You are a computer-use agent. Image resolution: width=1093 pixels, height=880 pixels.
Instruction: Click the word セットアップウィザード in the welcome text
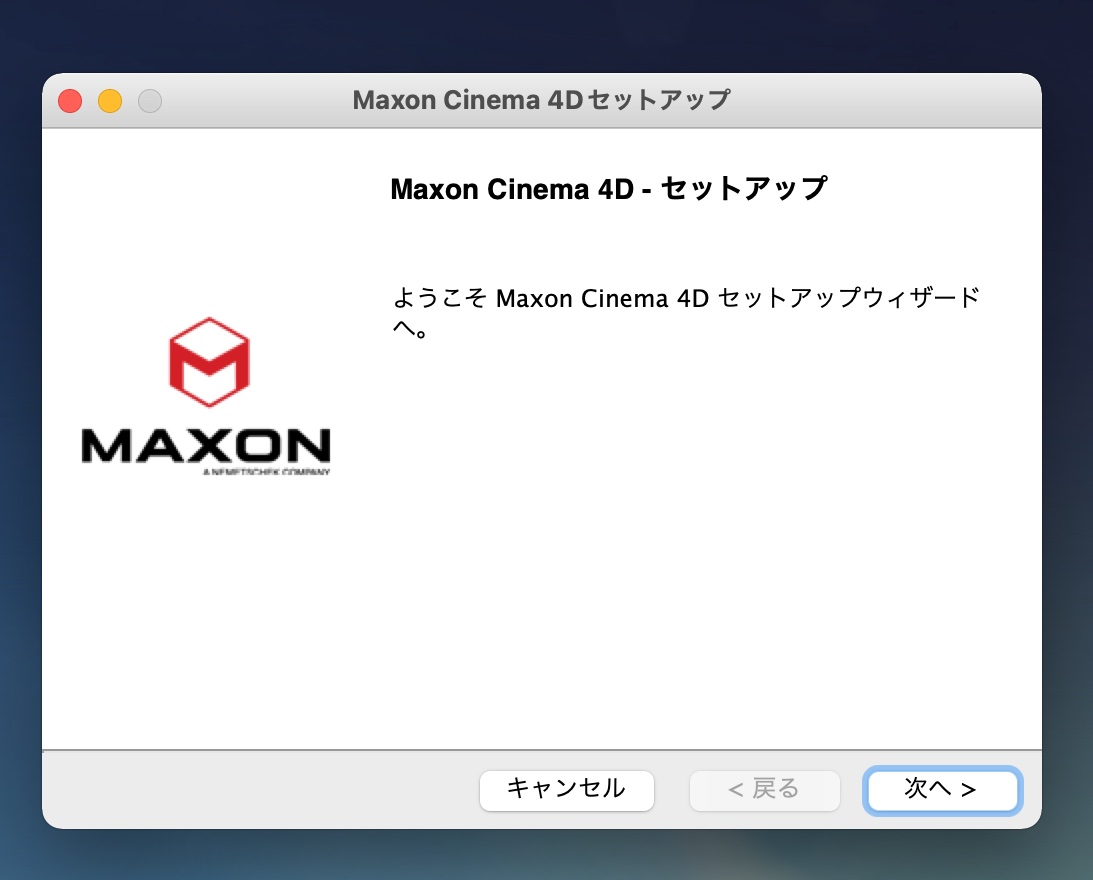(x=848, y=298)
